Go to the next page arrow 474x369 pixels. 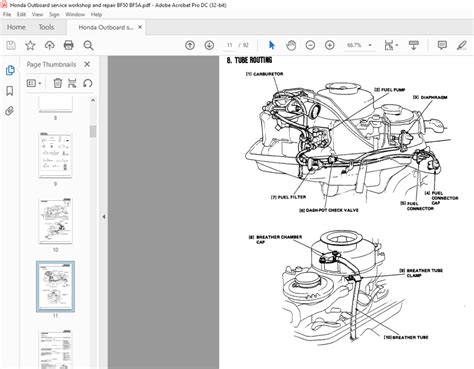point(209,45)
